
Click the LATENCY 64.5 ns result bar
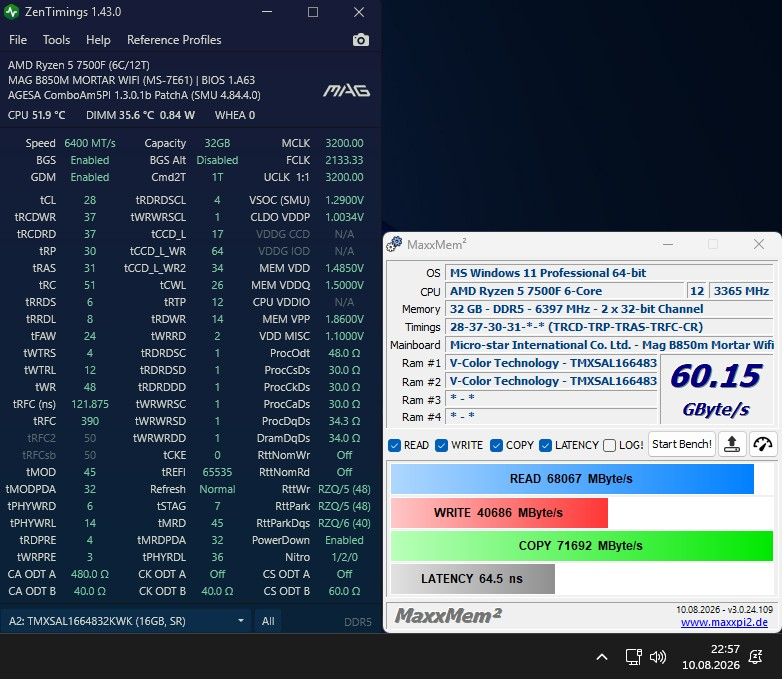[473, 579]
